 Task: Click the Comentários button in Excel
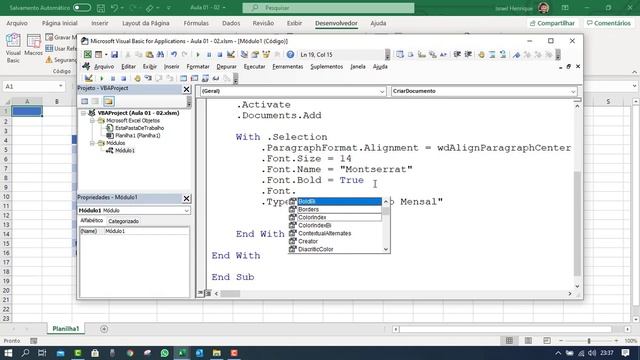609,23
